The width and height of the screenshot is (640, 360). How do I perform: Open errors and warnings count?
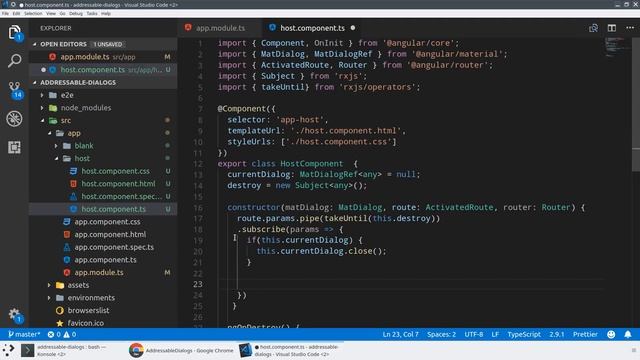[62, 334]
